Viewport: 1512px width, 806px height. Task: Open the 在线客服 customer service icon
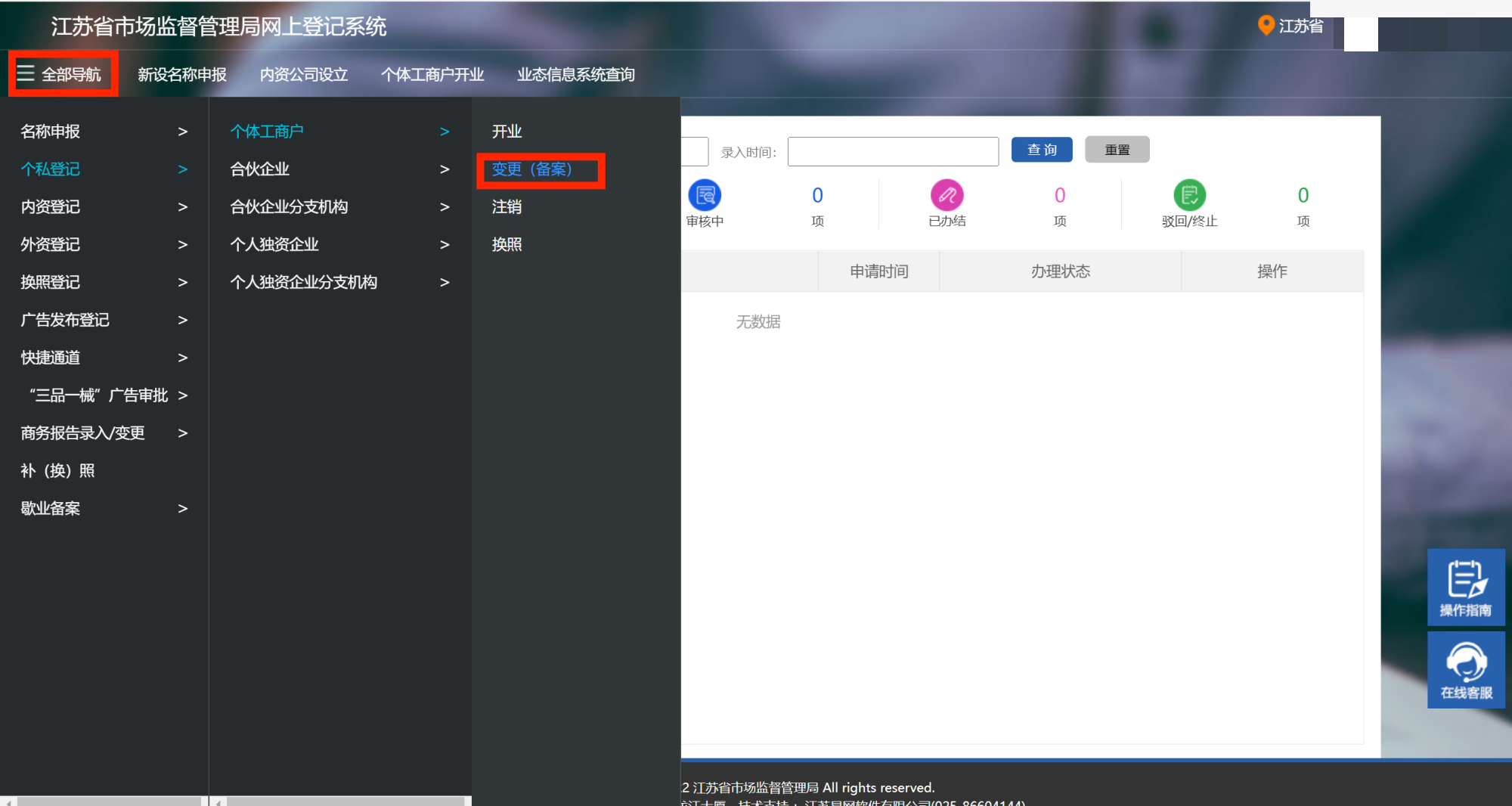coord(1465,670)
